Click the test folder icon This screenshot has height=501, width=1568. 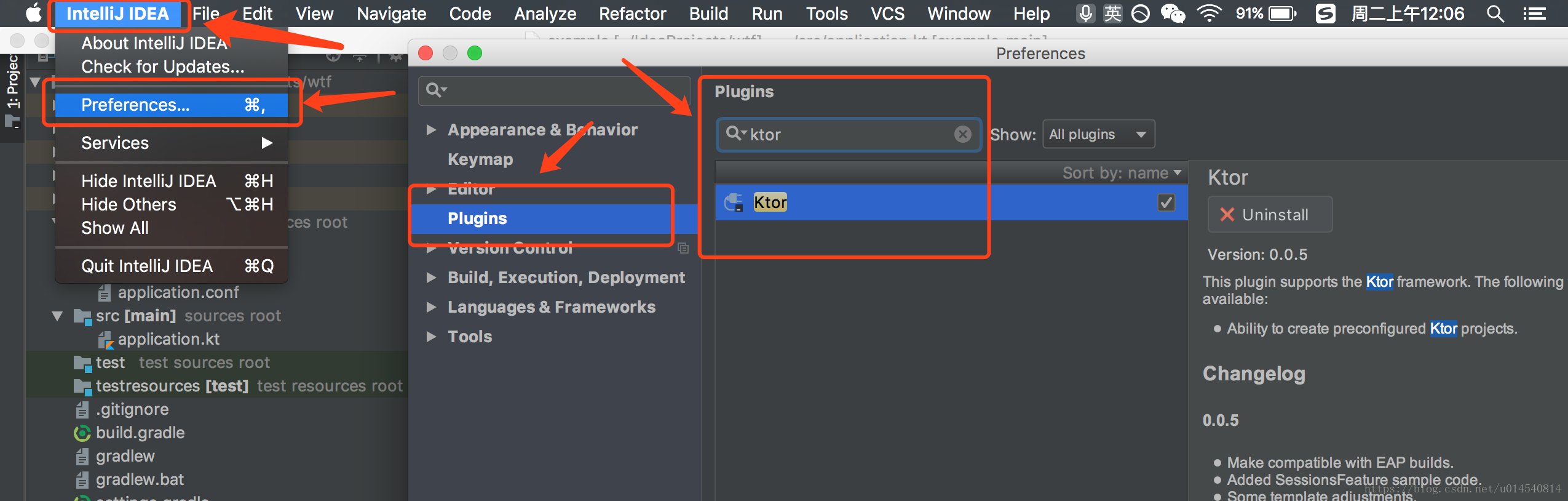coord(82,363)
